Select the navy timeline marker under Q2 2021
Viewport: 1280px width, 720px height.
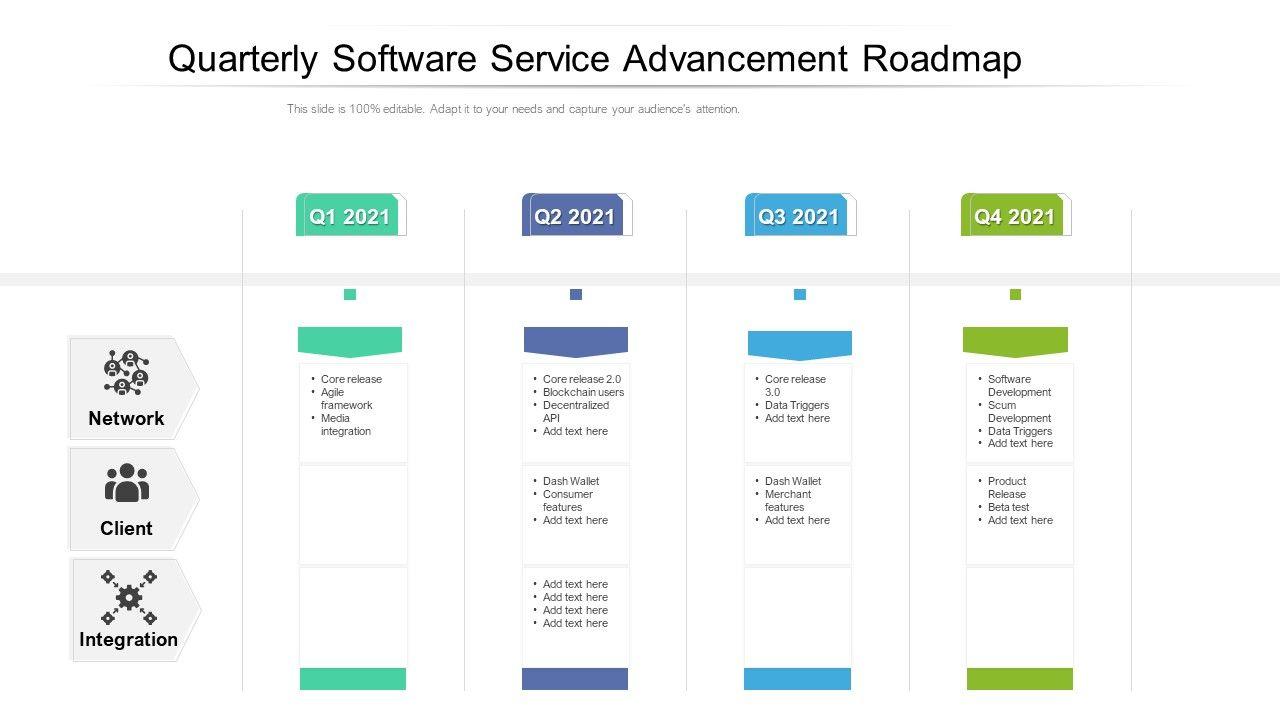coord(576,294)
